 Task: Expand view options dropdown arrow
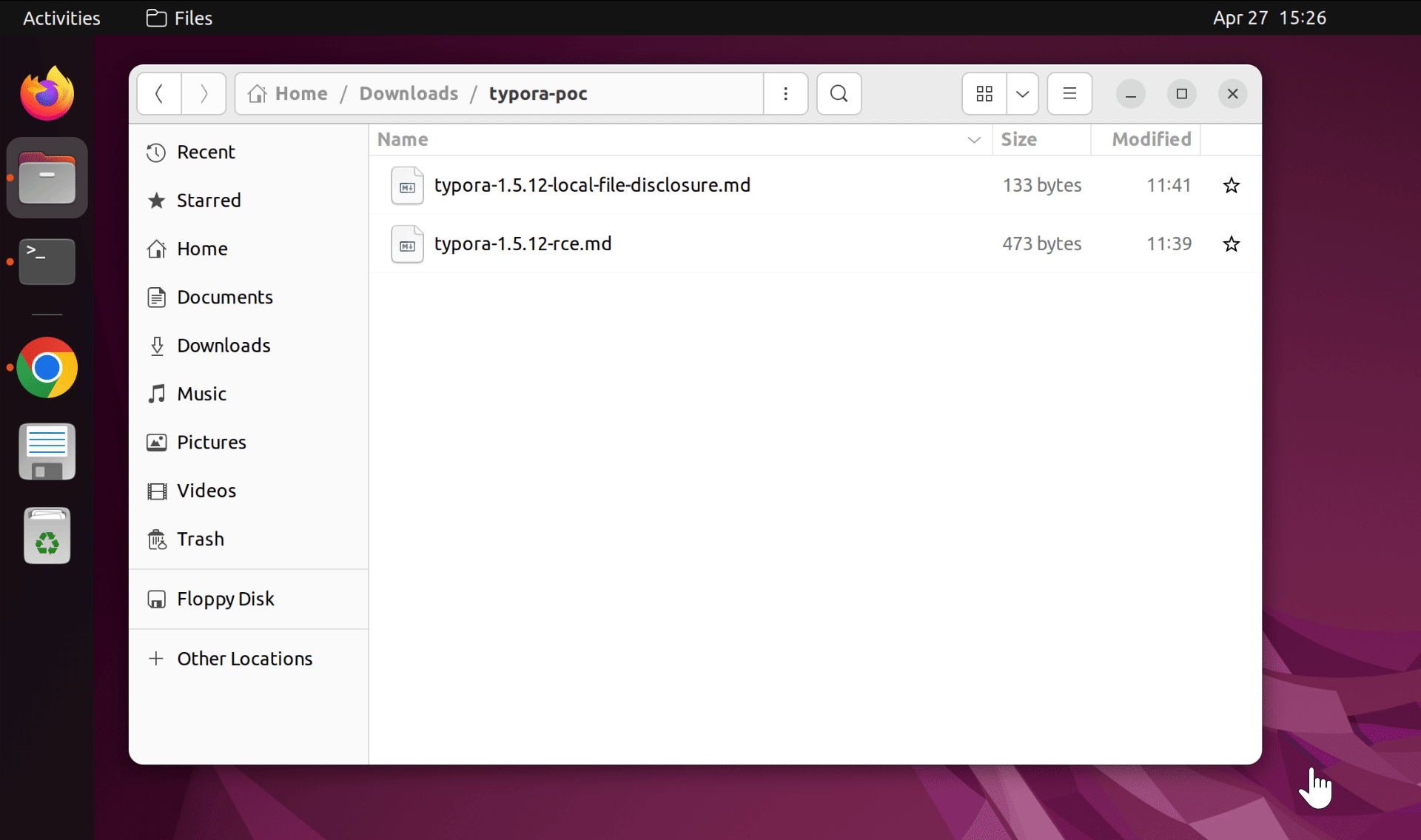[1022, 94]
